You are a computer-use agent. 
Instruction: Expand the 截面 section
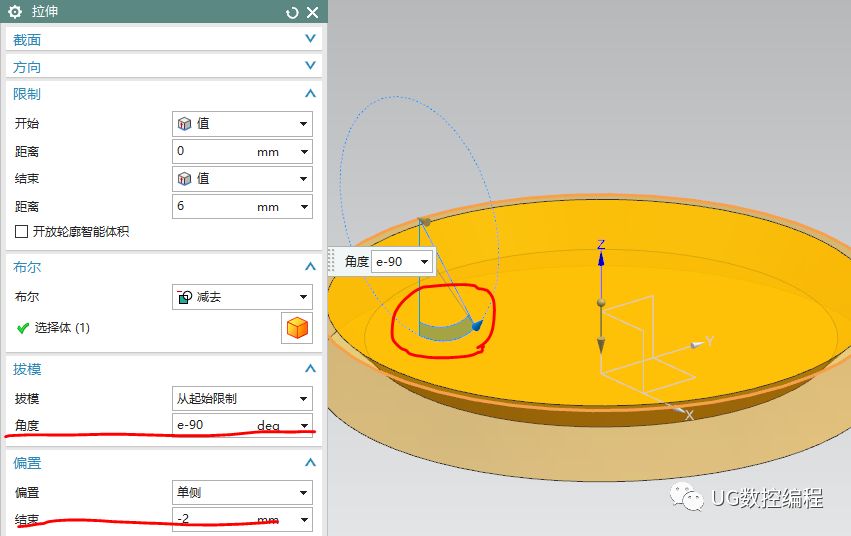click(x=310, y=39)
